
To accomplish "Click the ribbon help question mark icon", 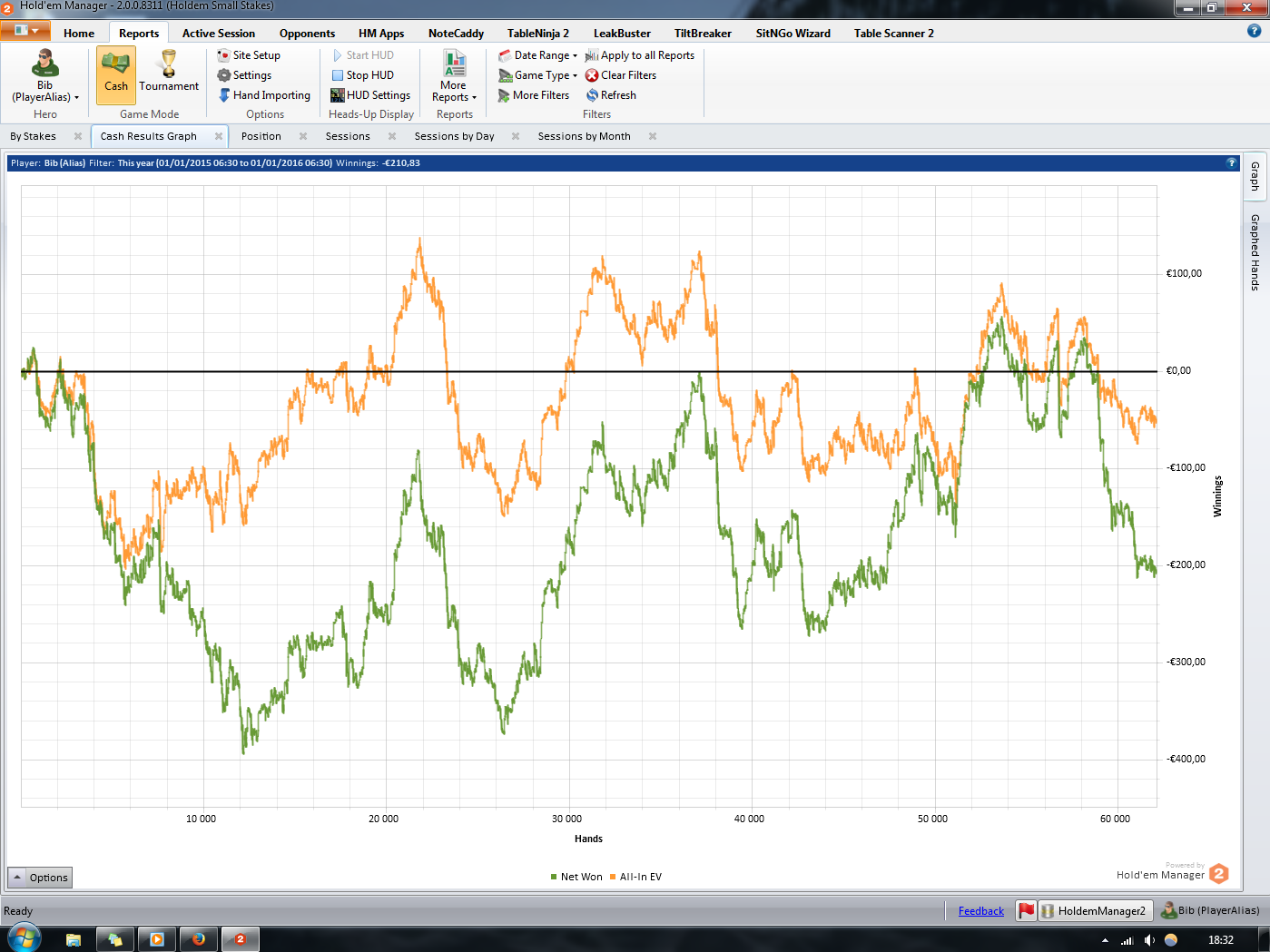I will [1255, 31].
